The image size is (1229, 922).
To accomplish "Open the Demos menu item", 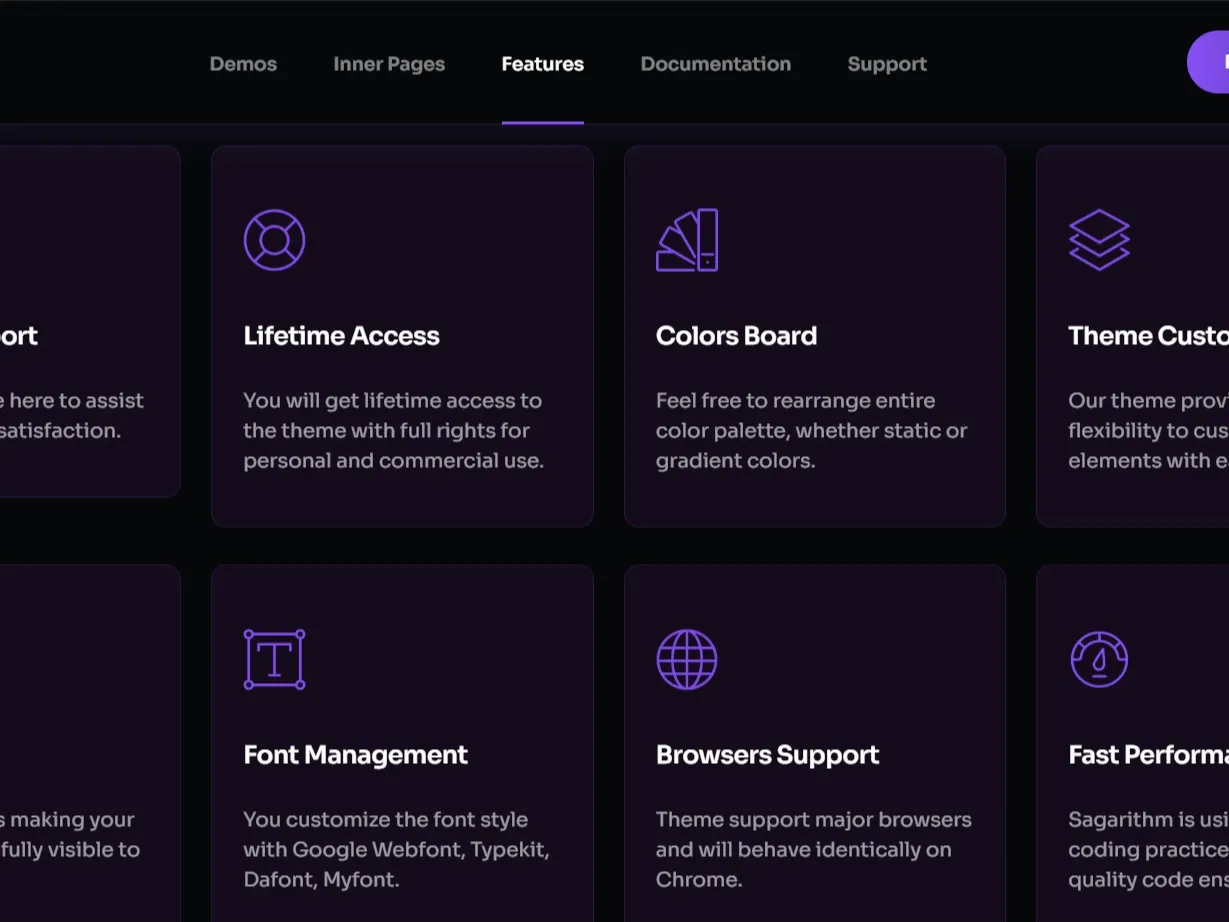I will [x=243, y=64].
